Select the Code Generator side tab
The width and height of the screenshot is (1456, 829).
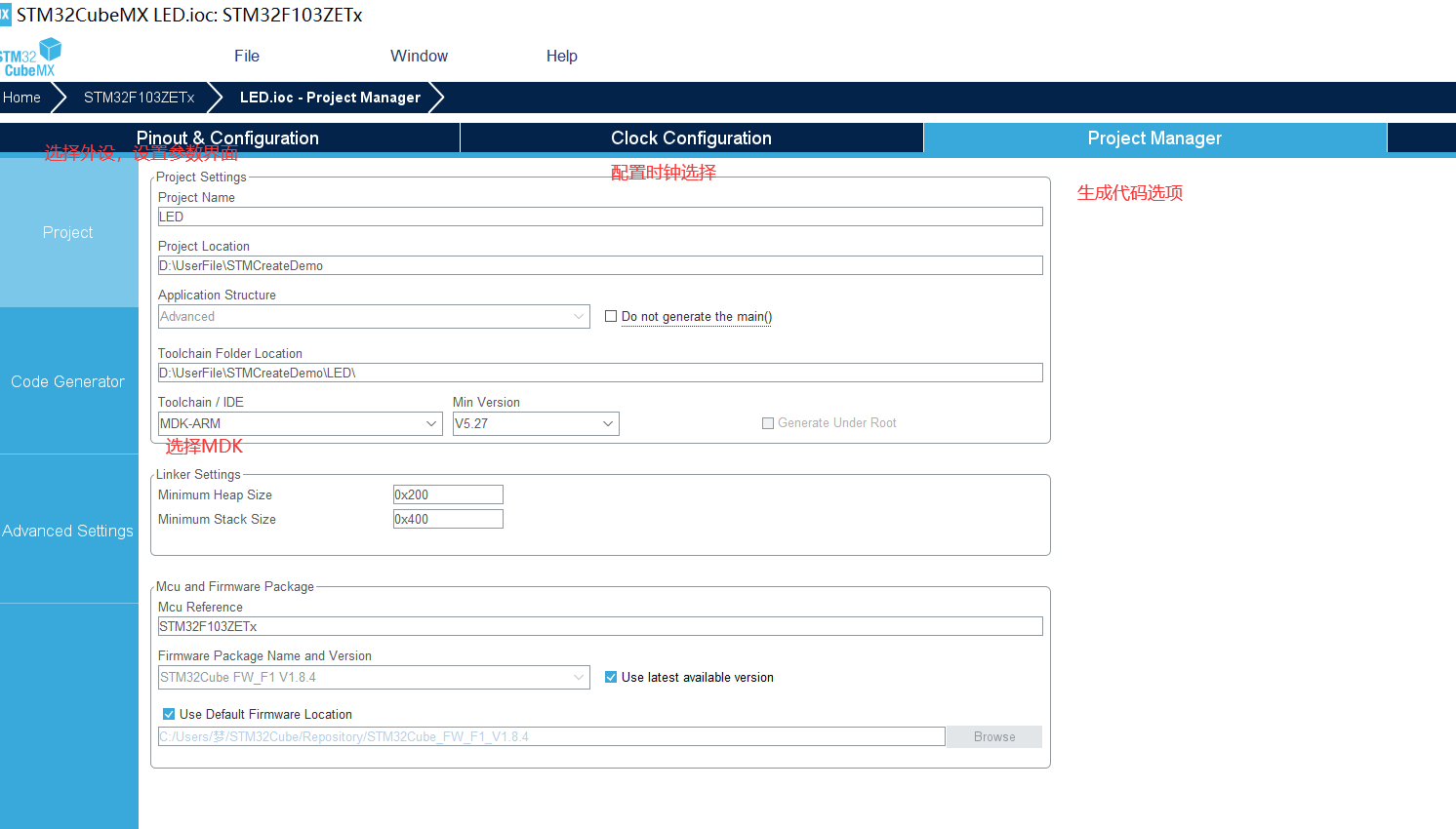click(x=68, y=381)
